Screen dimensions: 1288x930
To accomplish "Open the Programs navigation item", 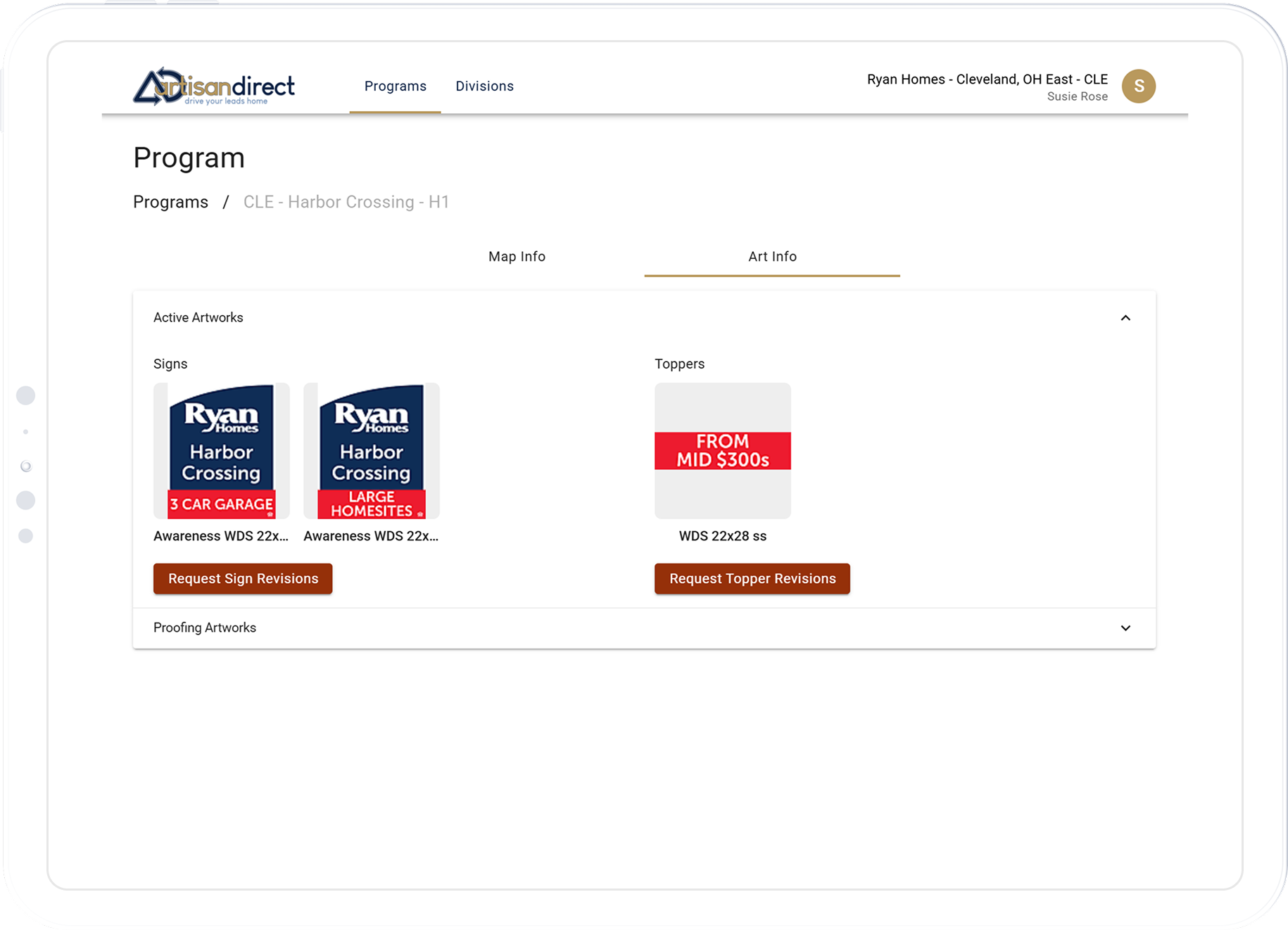I will [395, 86].
